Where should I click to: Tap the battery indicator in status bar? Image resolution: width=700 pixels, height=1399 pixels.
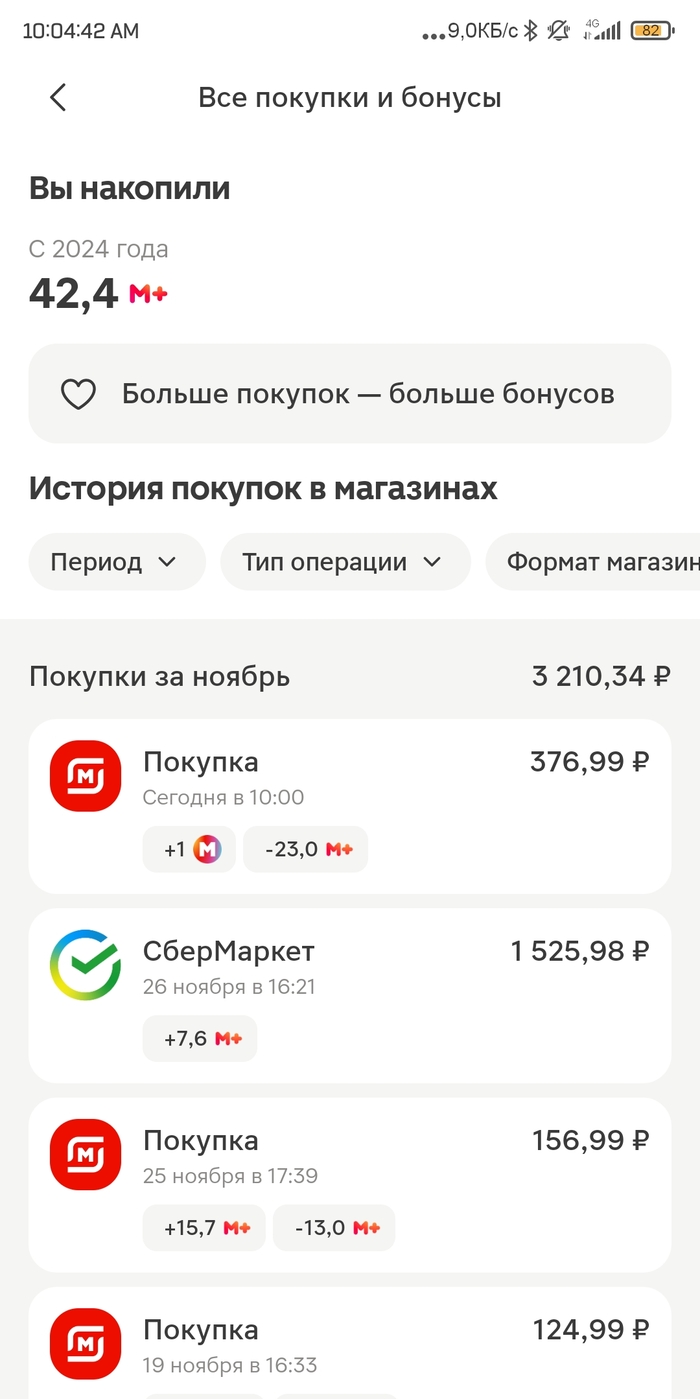click(x=651, y=31)
